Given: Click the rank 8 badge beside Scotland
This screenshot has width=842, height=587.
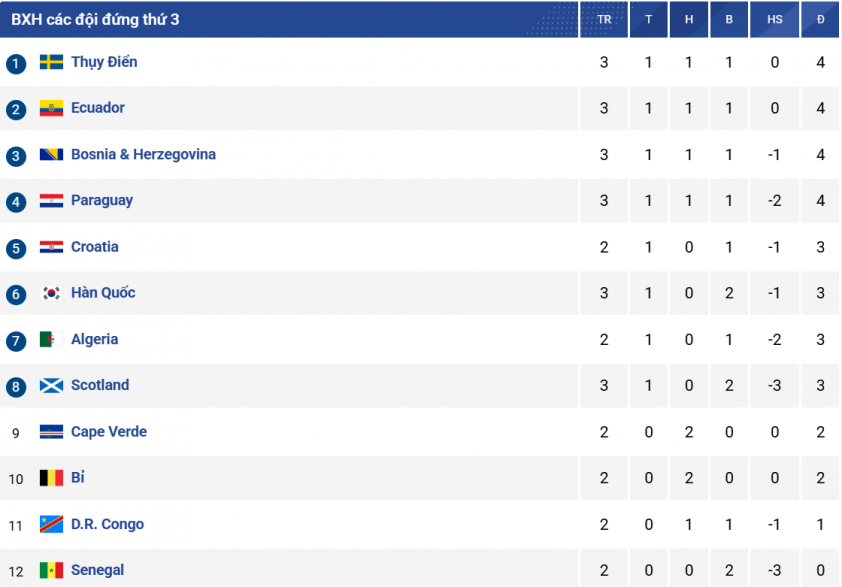Looking at the screenshot, I should tap(16, 387).
